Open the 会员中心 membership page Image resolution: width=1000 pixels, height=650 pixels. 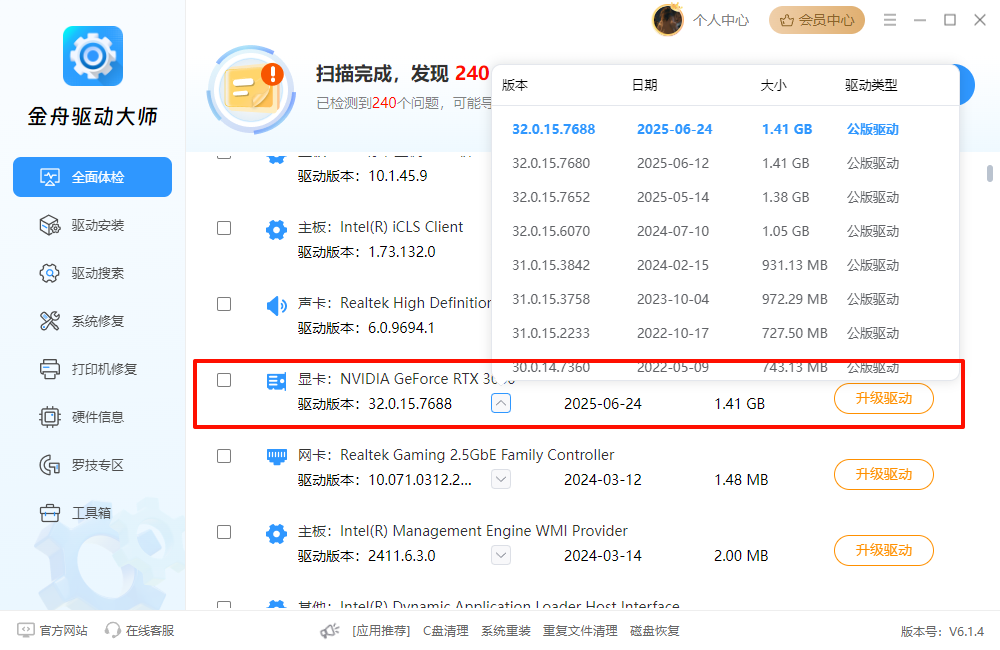816,19
